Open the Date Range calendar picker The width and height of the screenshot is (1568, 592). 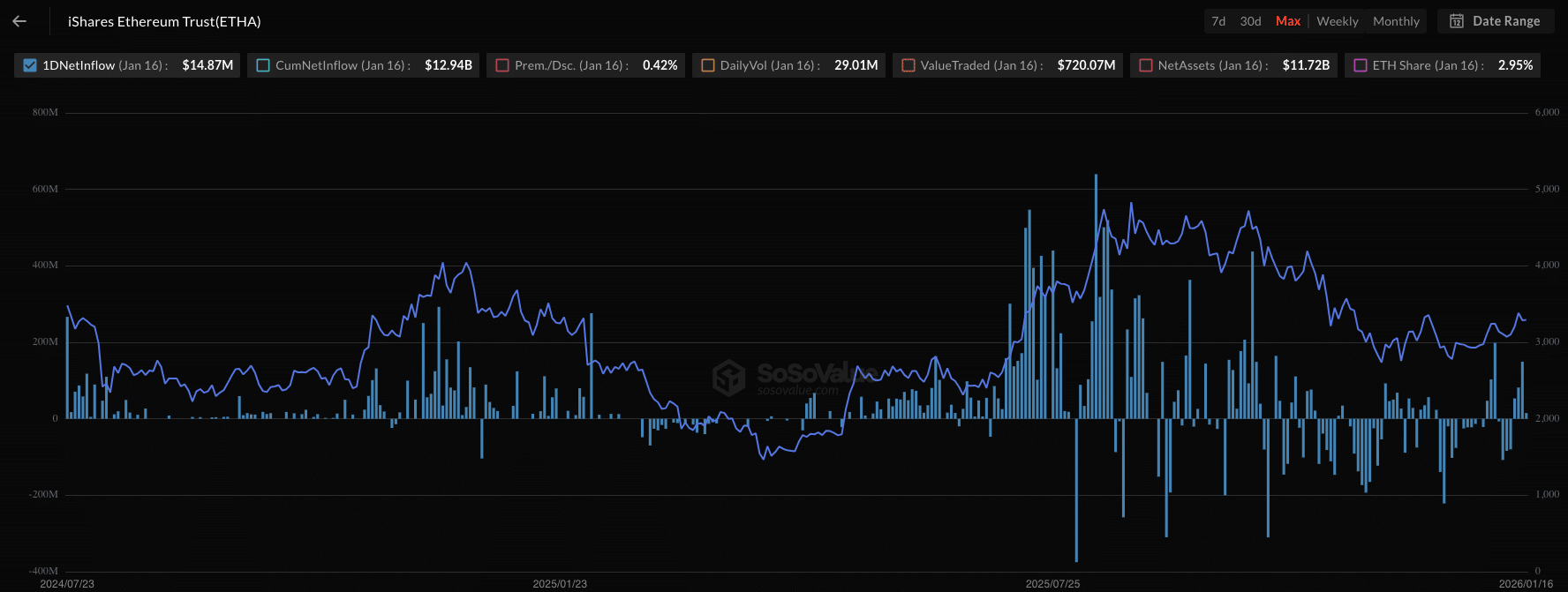coord(1496,21)
